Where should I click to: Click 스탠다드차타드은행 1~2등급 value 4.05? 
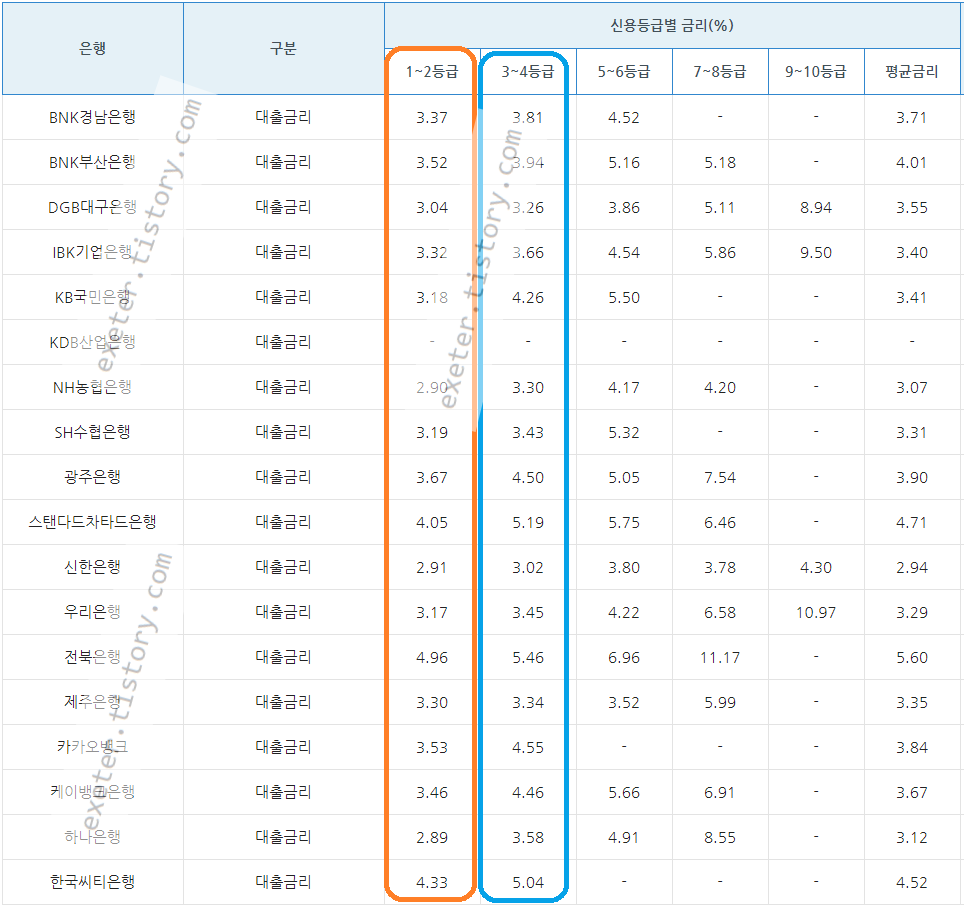432,523
